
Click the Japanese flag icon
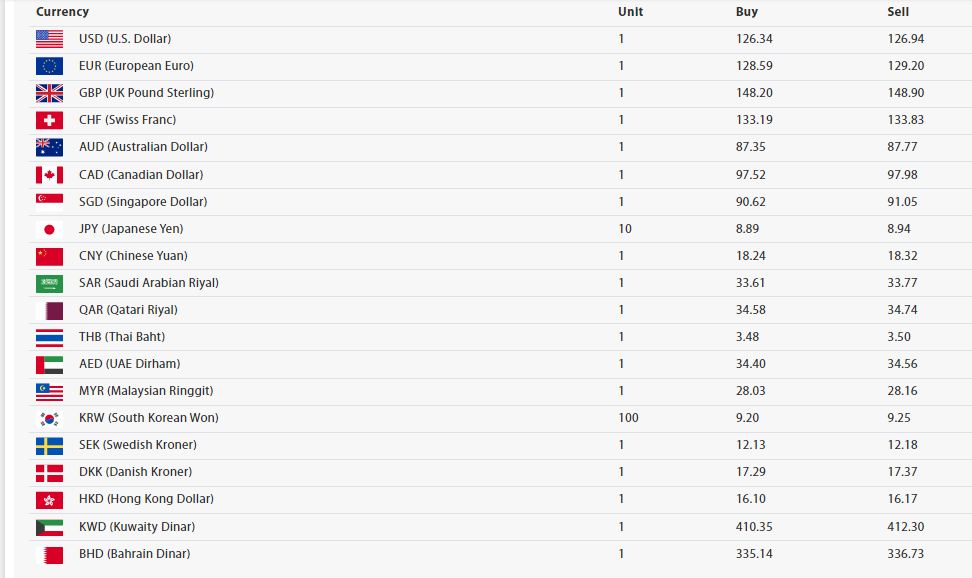point(50,229)
